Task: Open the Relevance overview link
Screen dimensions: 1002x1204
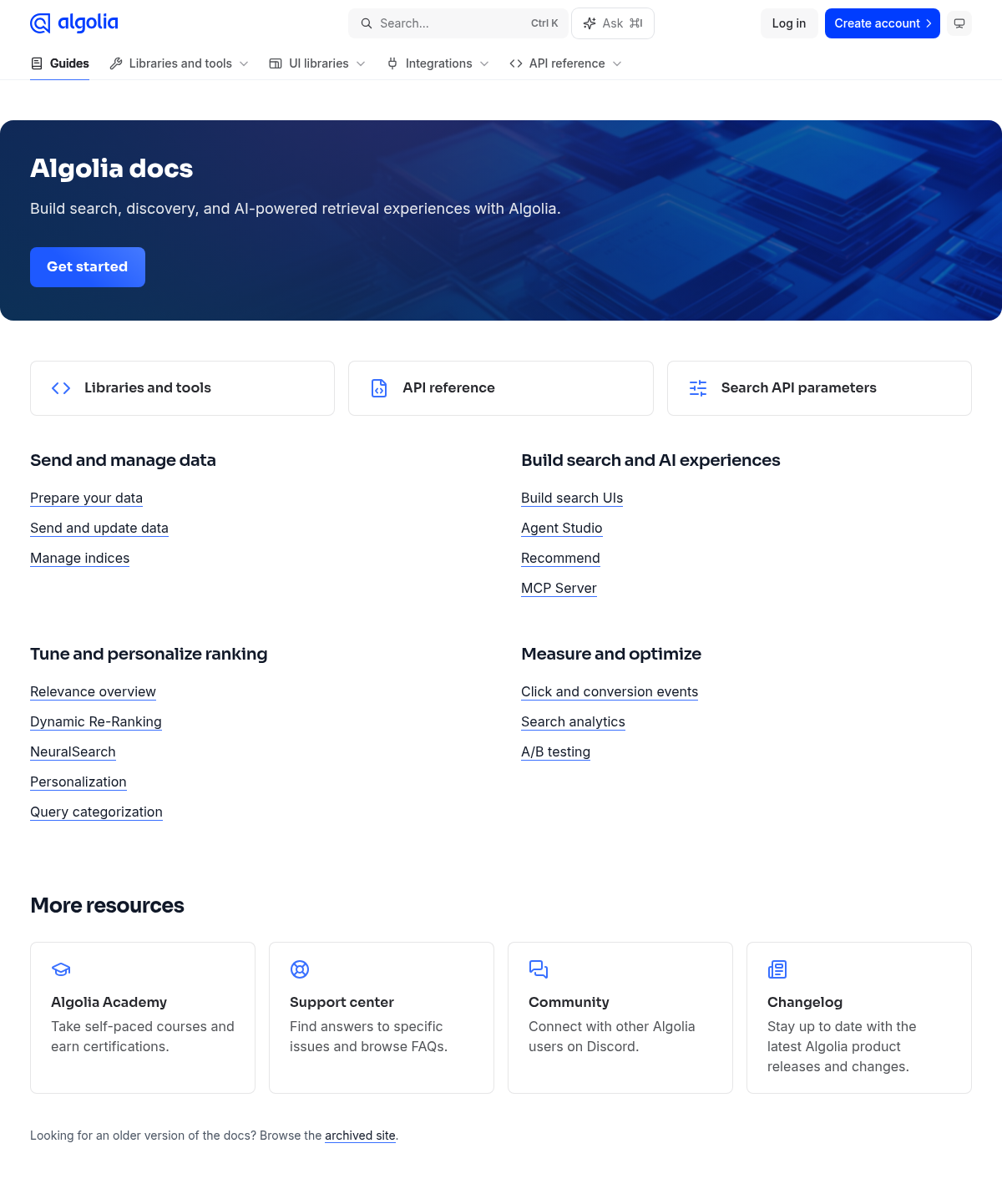Action: pos(93,692)
